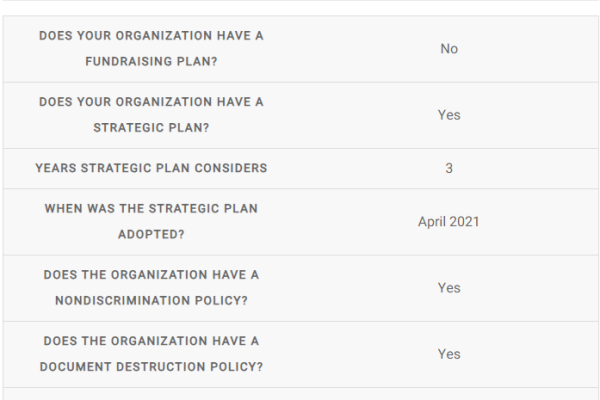
Task: Click the empty row at the table bottom
Action: click(300, 394)
